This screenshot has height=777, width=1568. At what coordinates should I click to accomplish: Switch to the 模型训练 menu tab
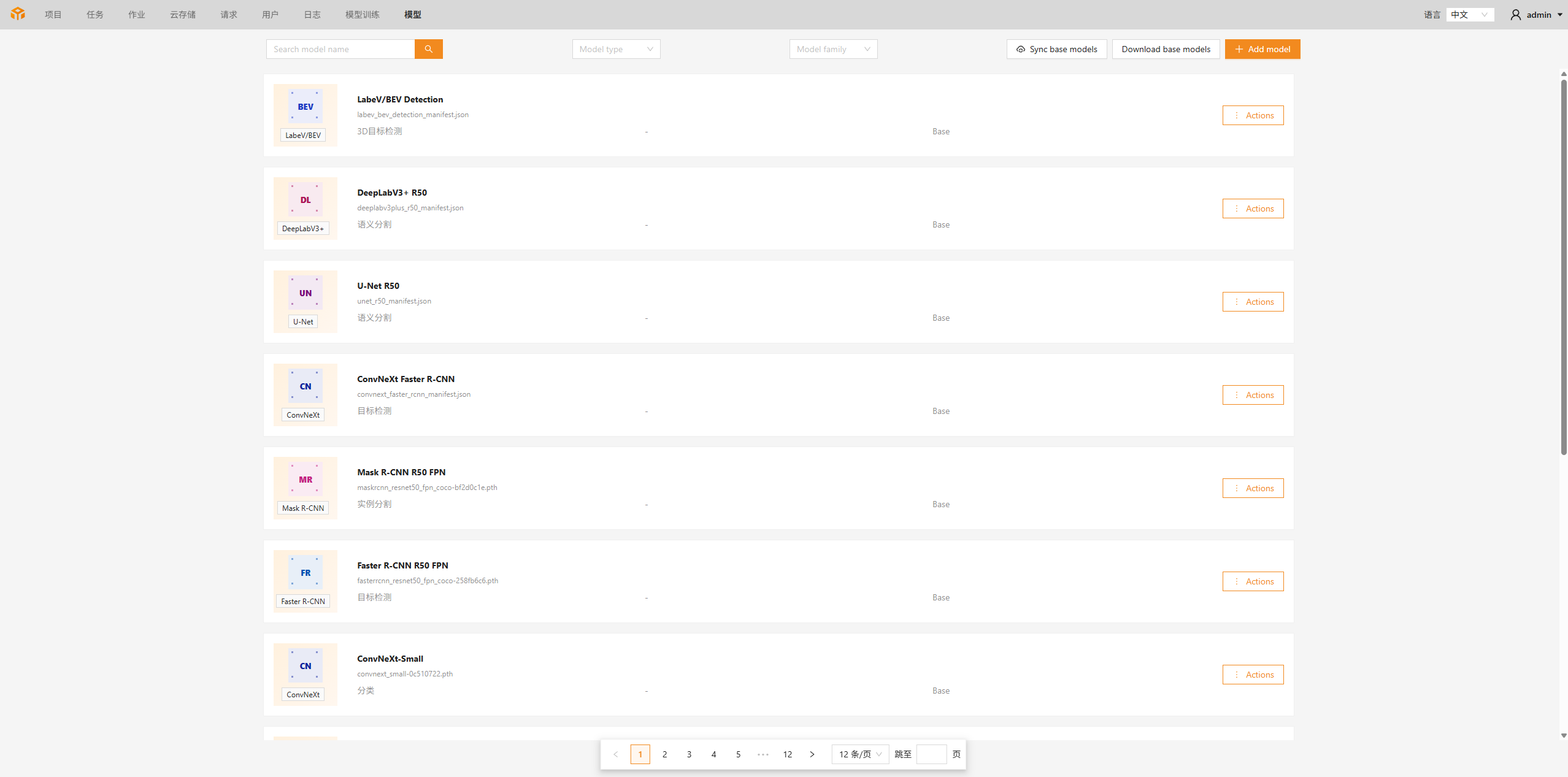[x=362, y=15]
